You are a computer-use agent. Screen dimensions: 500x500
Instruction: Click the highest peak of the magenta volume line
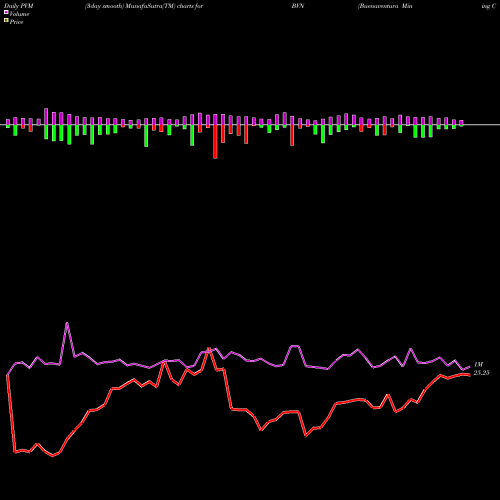tap(67, 323)
